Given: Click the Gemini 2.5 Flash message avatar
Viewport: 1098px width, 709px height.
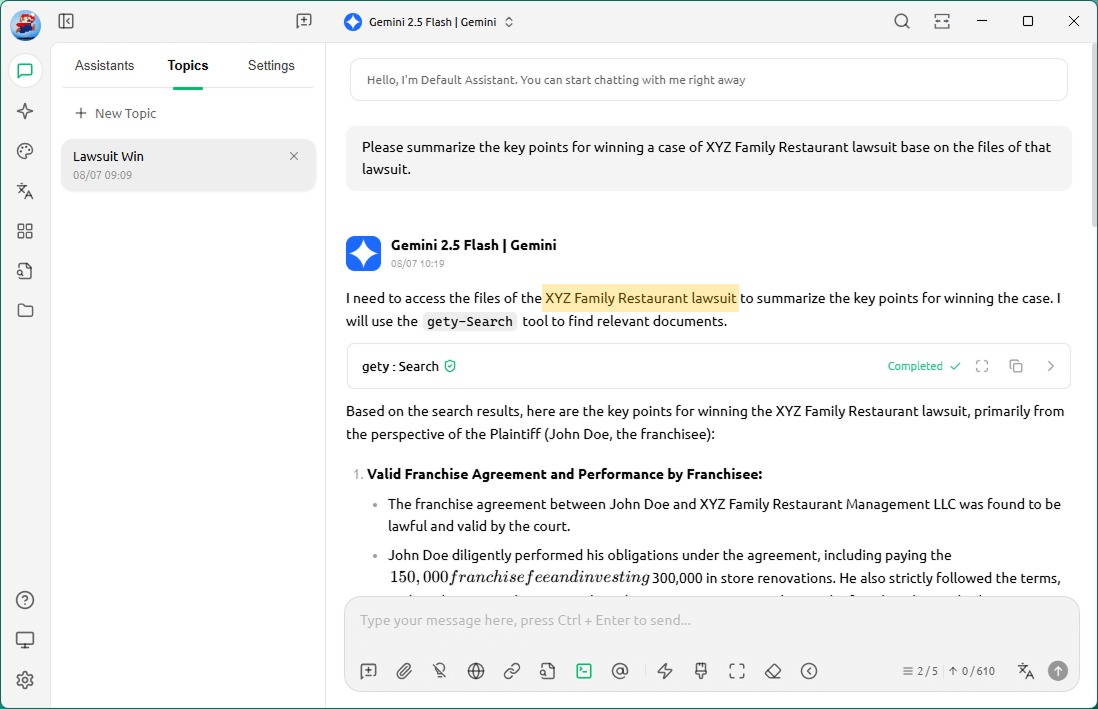Looking at the screenshot, I should [x=363, y=254].
